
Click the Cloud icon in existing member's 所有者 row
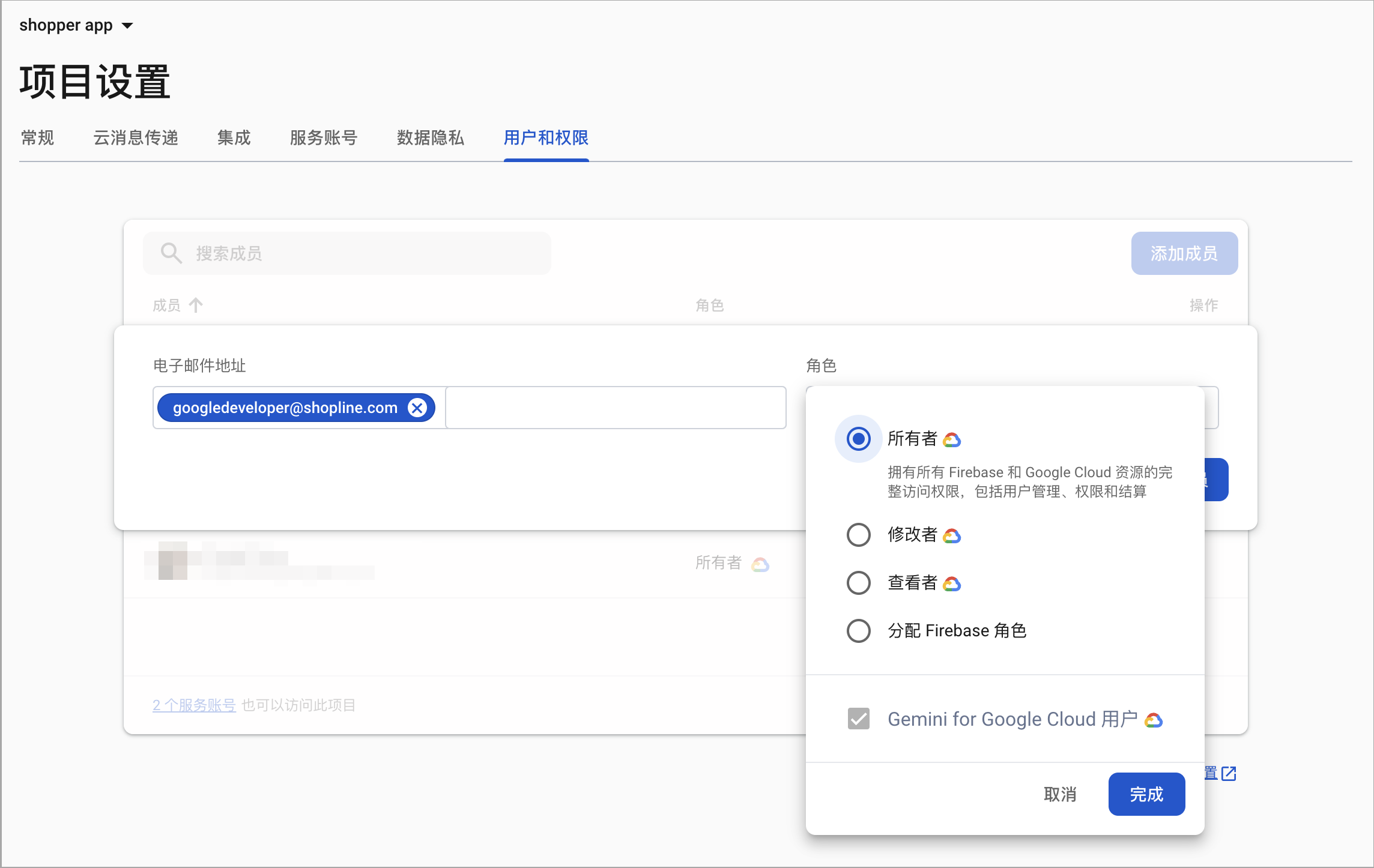(760, 564)
